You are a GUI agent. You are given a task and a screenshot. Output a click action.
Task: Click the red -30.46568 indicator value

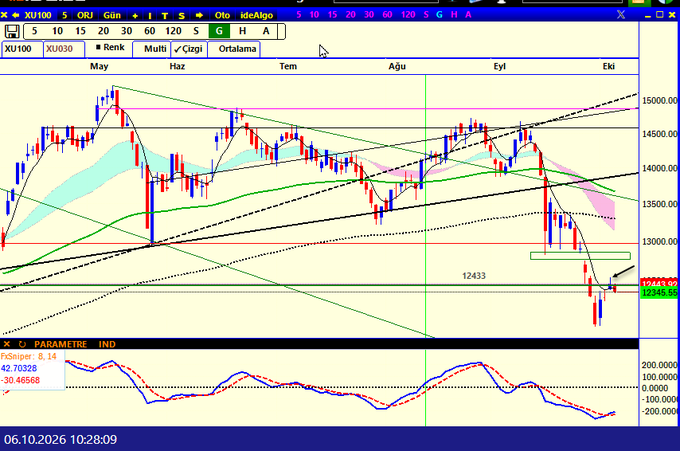click(x=20, y=380)
